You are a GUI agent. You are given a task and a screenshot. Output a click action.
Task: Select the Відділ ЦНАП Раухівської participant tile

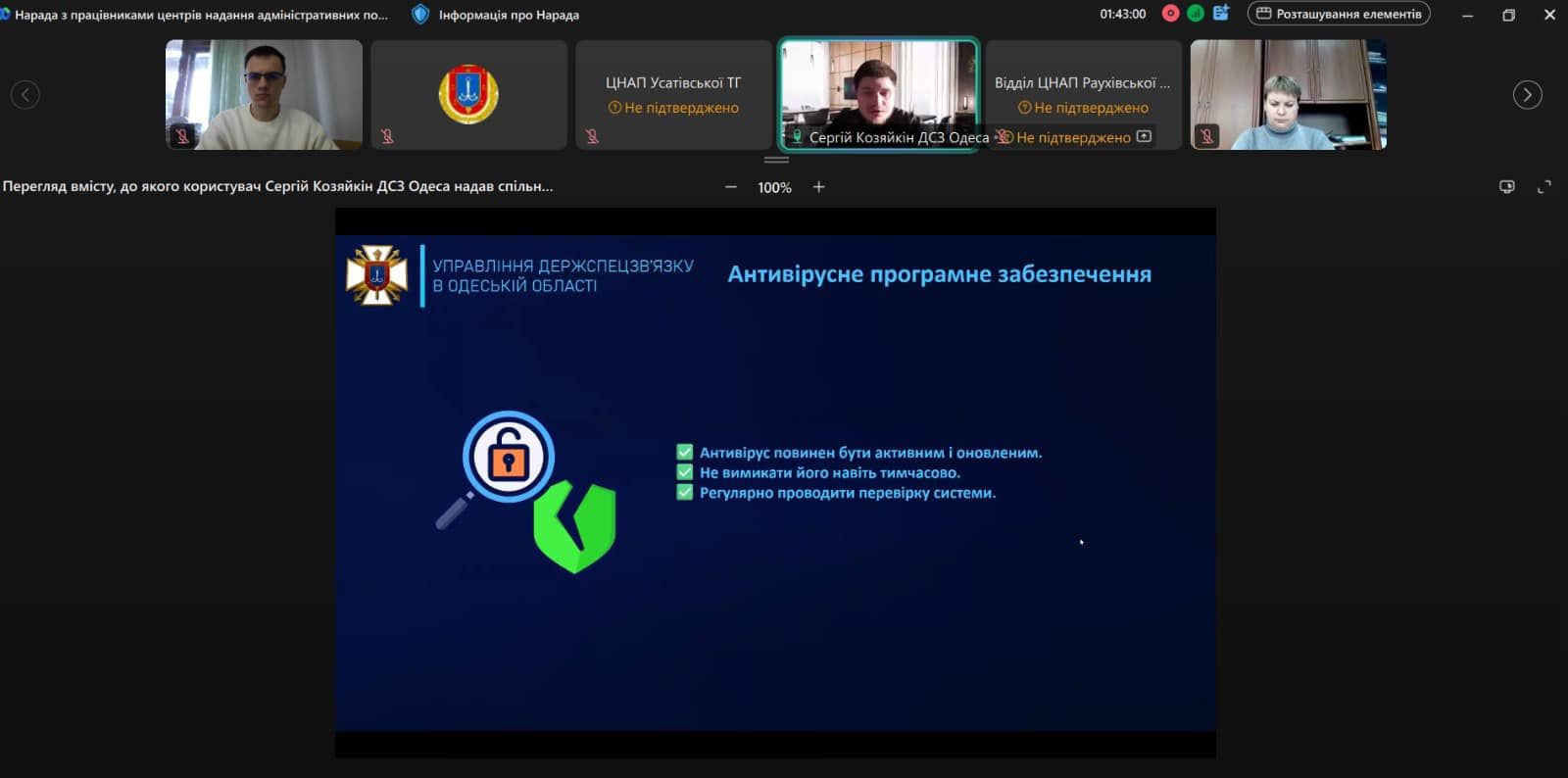click(1083, 95)
